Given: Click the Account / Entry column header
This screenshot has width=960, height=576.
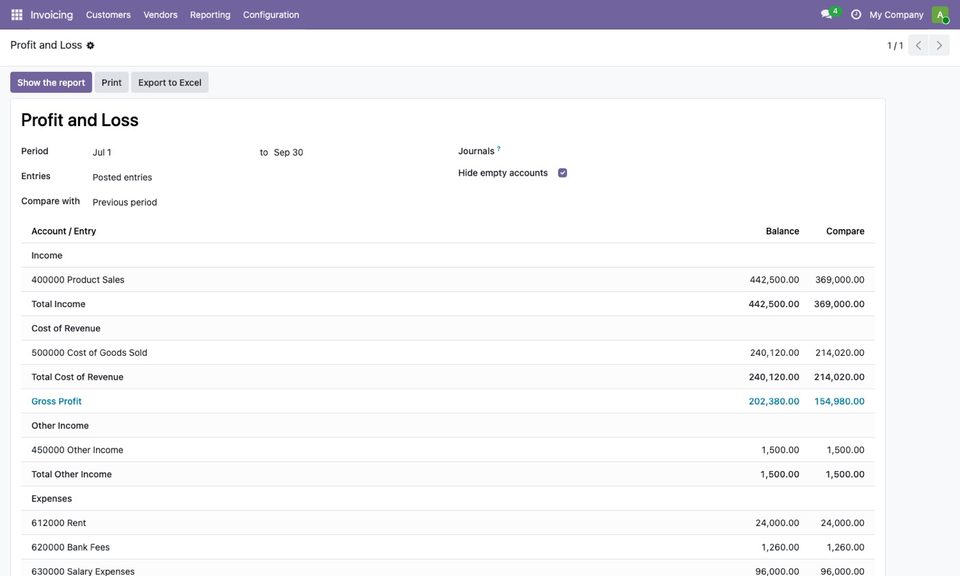Looking at the screenshot, I should (64, 231).
